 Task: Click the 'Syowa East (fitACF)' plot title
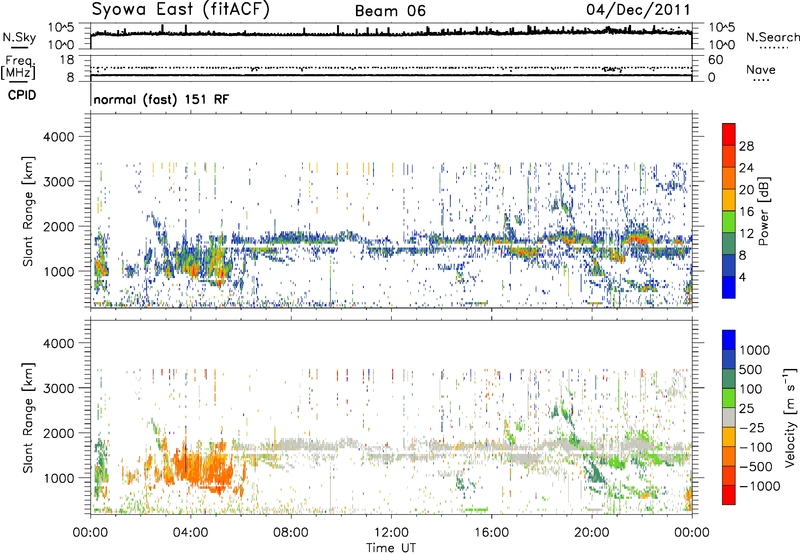click(x=180, y=9)
